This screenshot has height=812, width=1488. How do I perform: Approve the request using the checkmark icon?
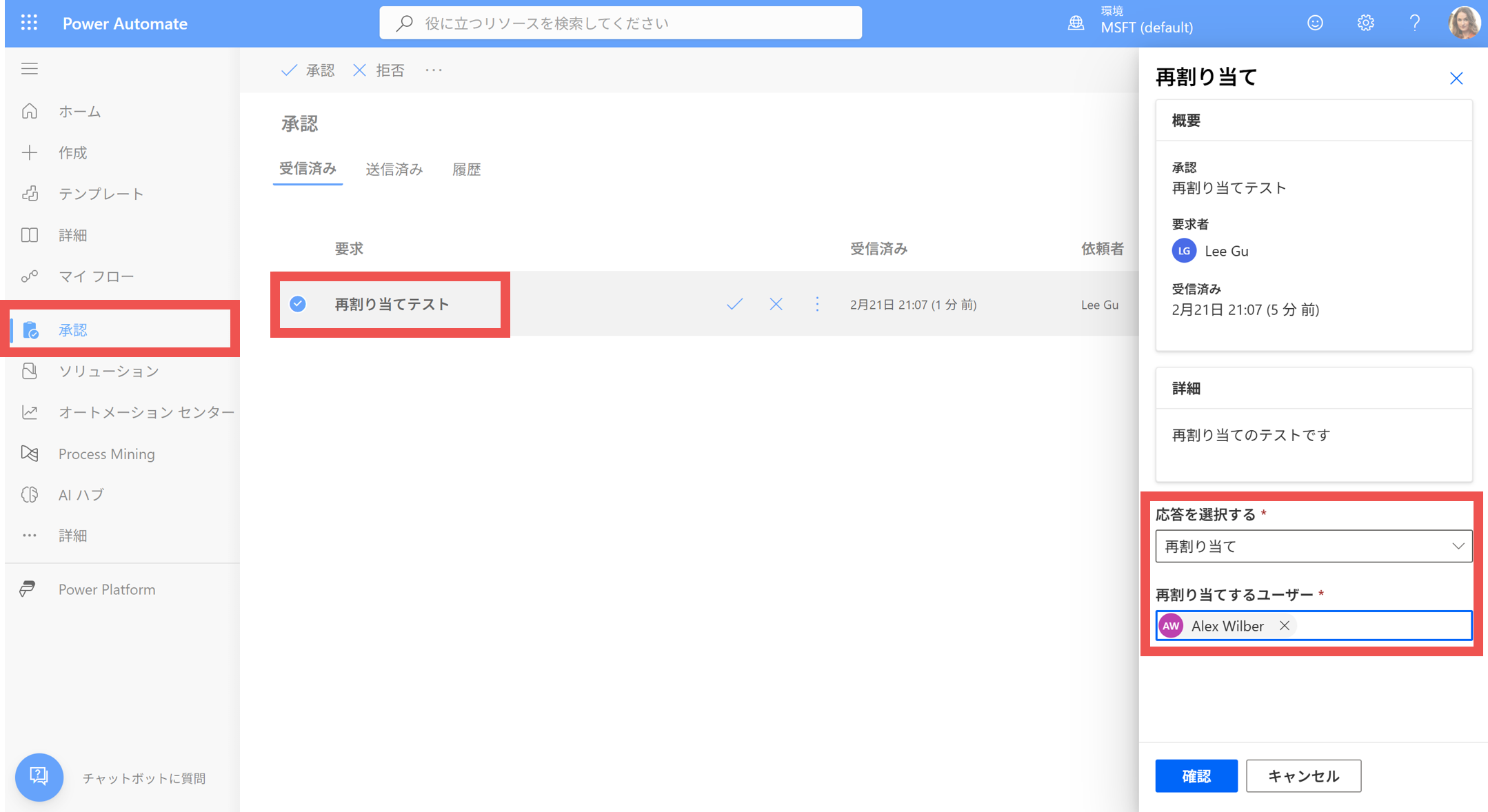(x=734, y=303)
